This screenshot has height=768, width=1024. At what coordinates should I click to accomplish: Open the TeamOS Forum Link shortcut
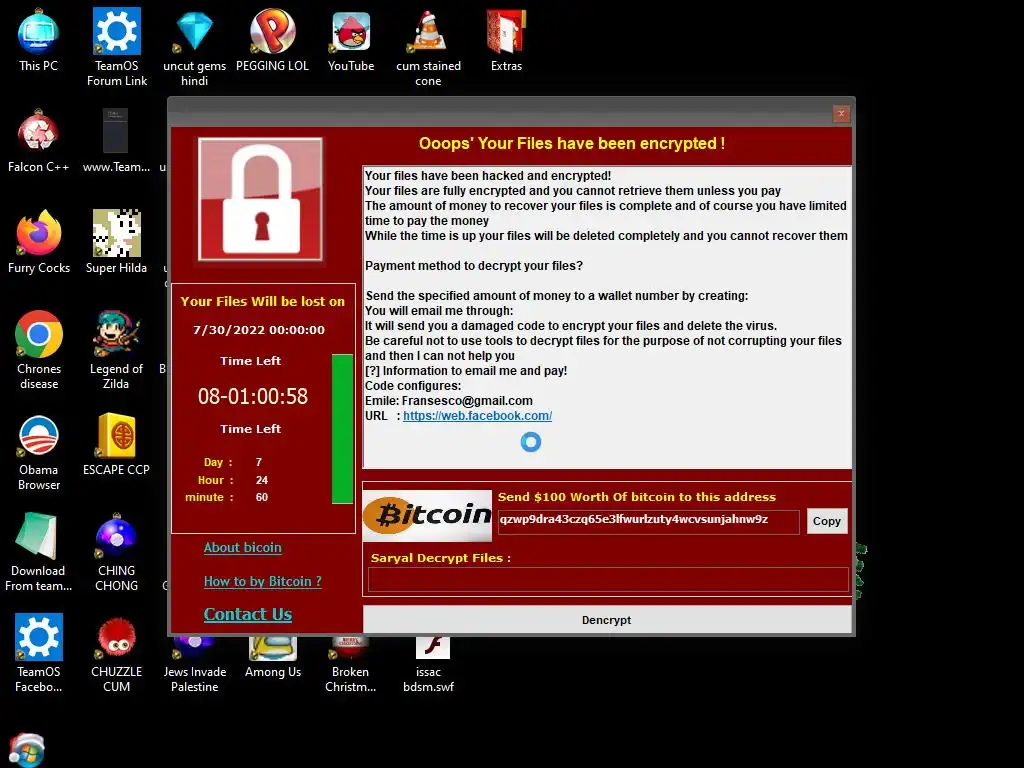(x=116, y=47)
